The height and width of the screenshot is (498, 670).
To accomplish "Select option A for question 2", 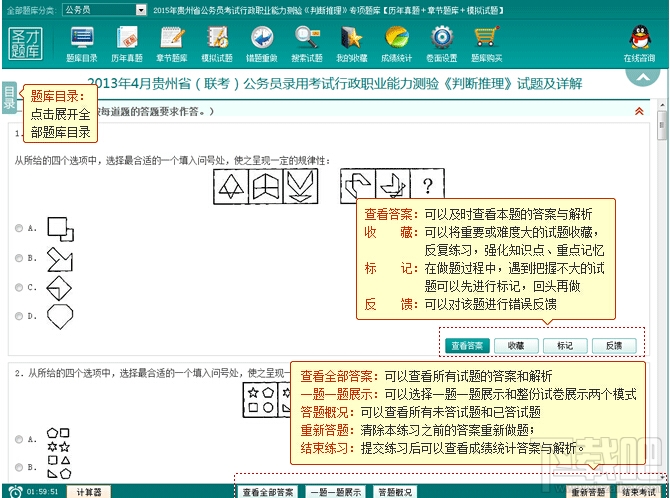I will tap(19, 439).
